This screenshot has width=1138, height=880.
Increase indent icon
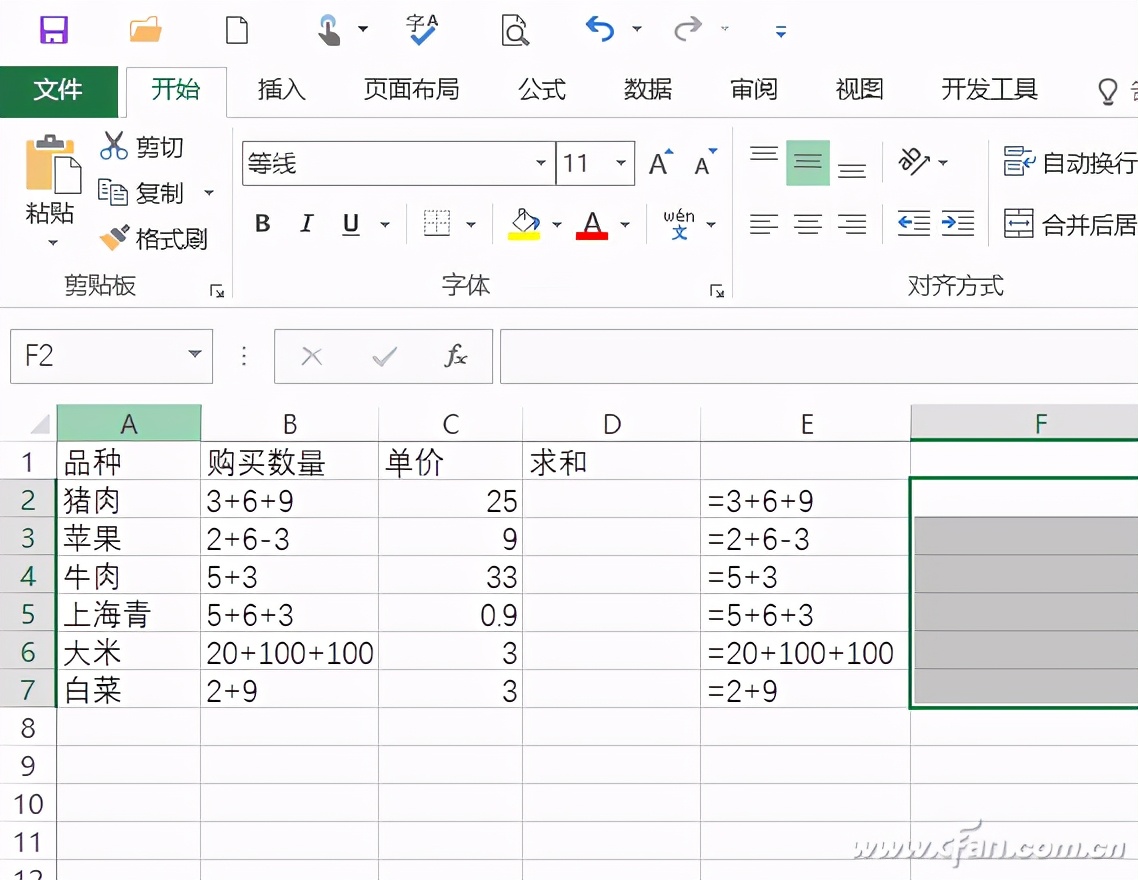click(958, 223)
